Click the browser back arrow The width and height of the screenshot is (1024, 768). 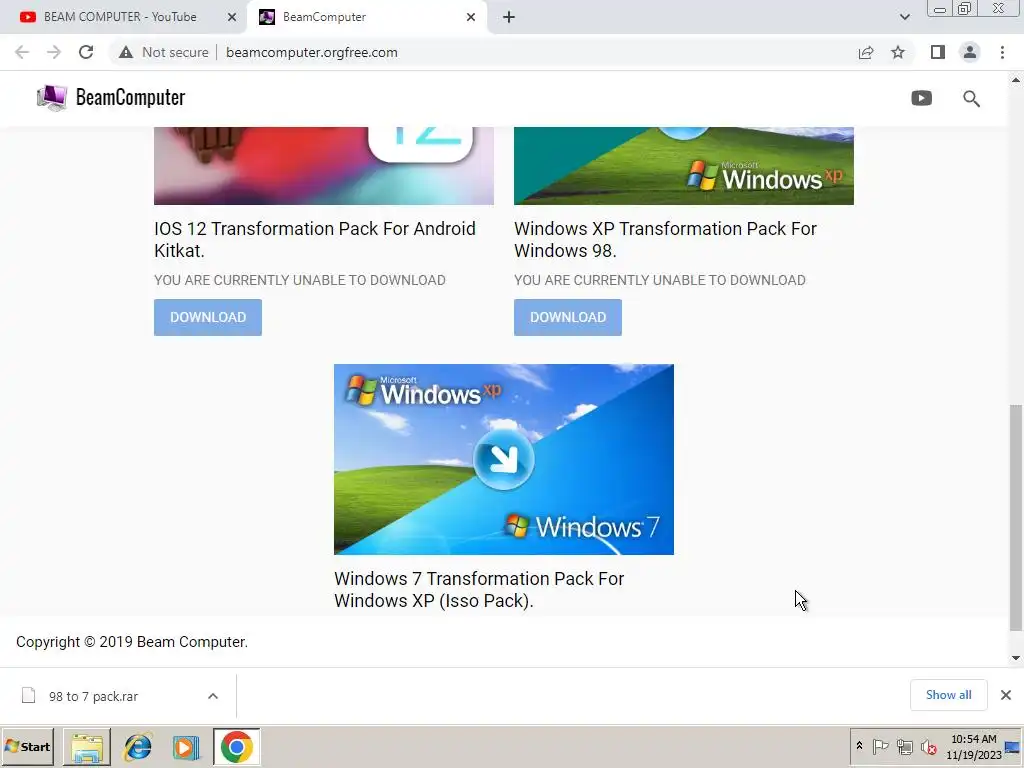tap(22, 52)
